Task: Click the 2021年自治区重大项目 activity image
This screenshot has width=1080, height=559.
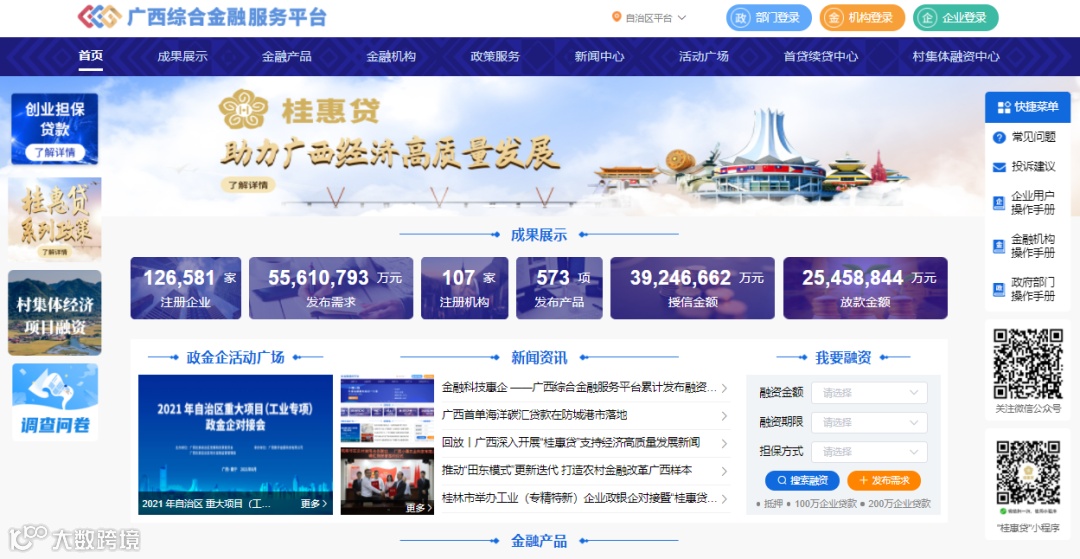Action: click(236, 445)
